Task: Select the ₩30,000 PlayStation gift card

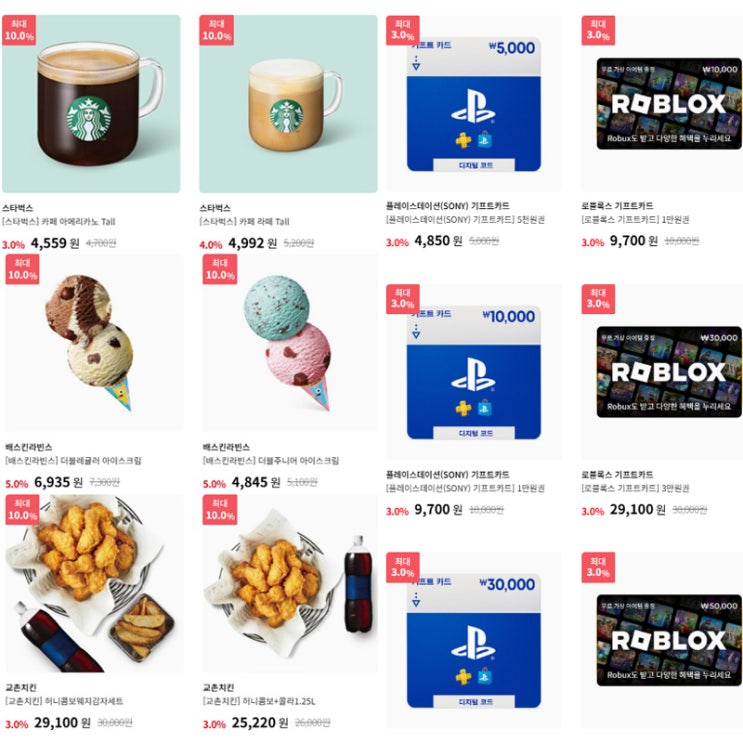Action: point(473,640)
